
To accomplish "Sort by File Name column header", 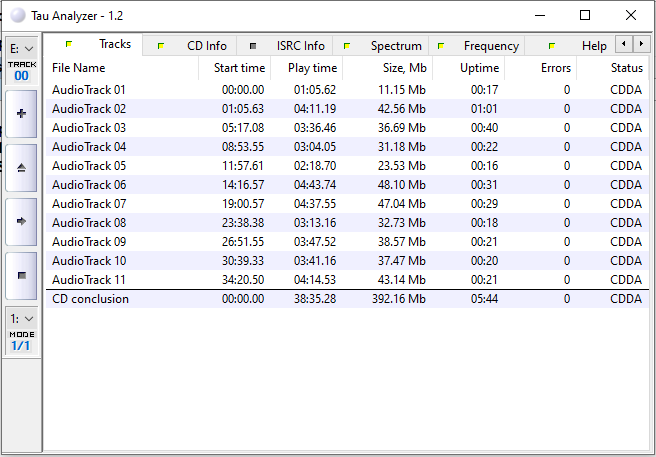I will coord(79,68).
